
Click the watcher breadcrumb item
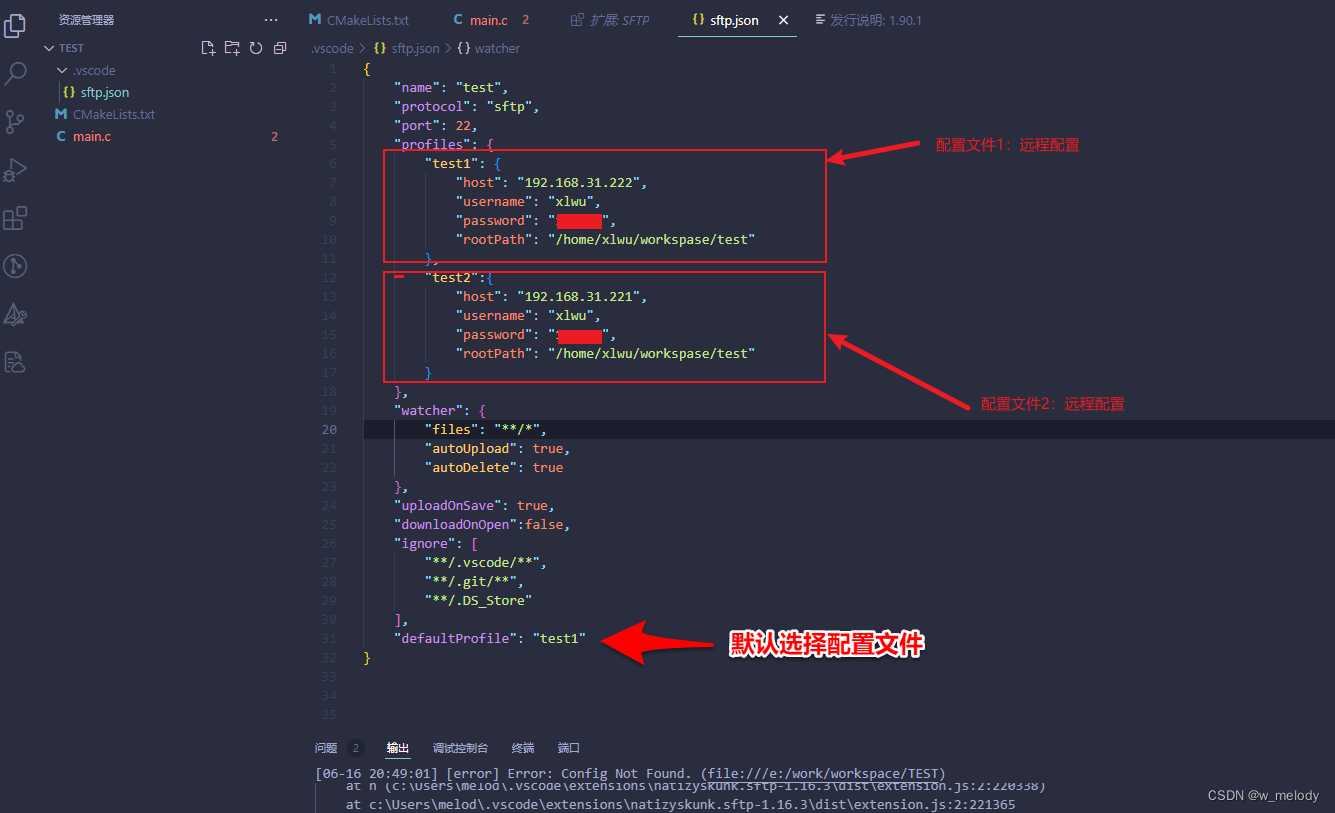(x=497, y=48)
